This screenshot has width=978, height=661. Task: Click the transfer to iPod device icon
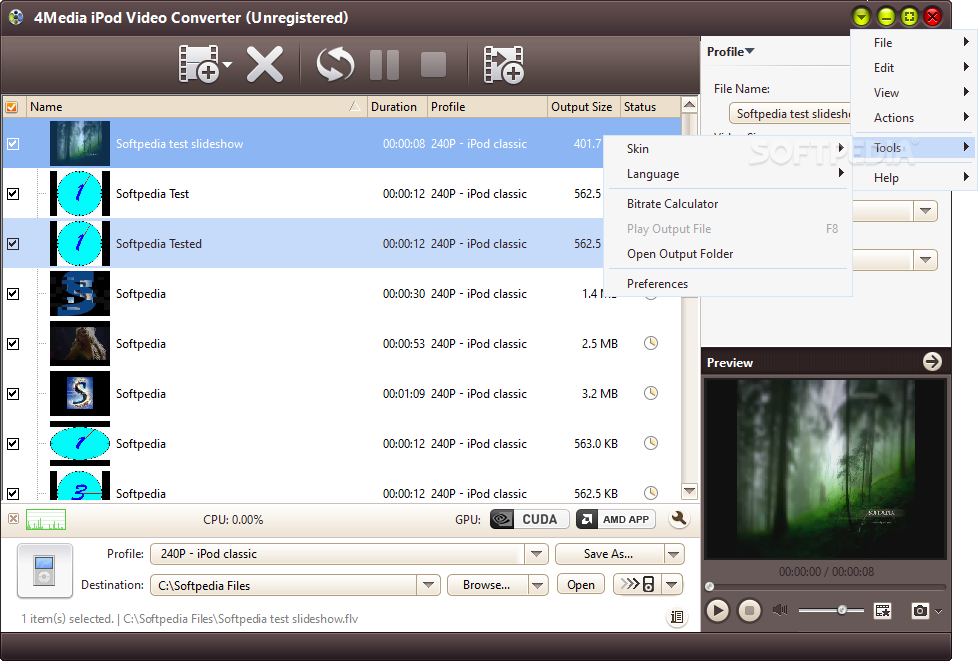pyautogui.click(x=636, y=584)
